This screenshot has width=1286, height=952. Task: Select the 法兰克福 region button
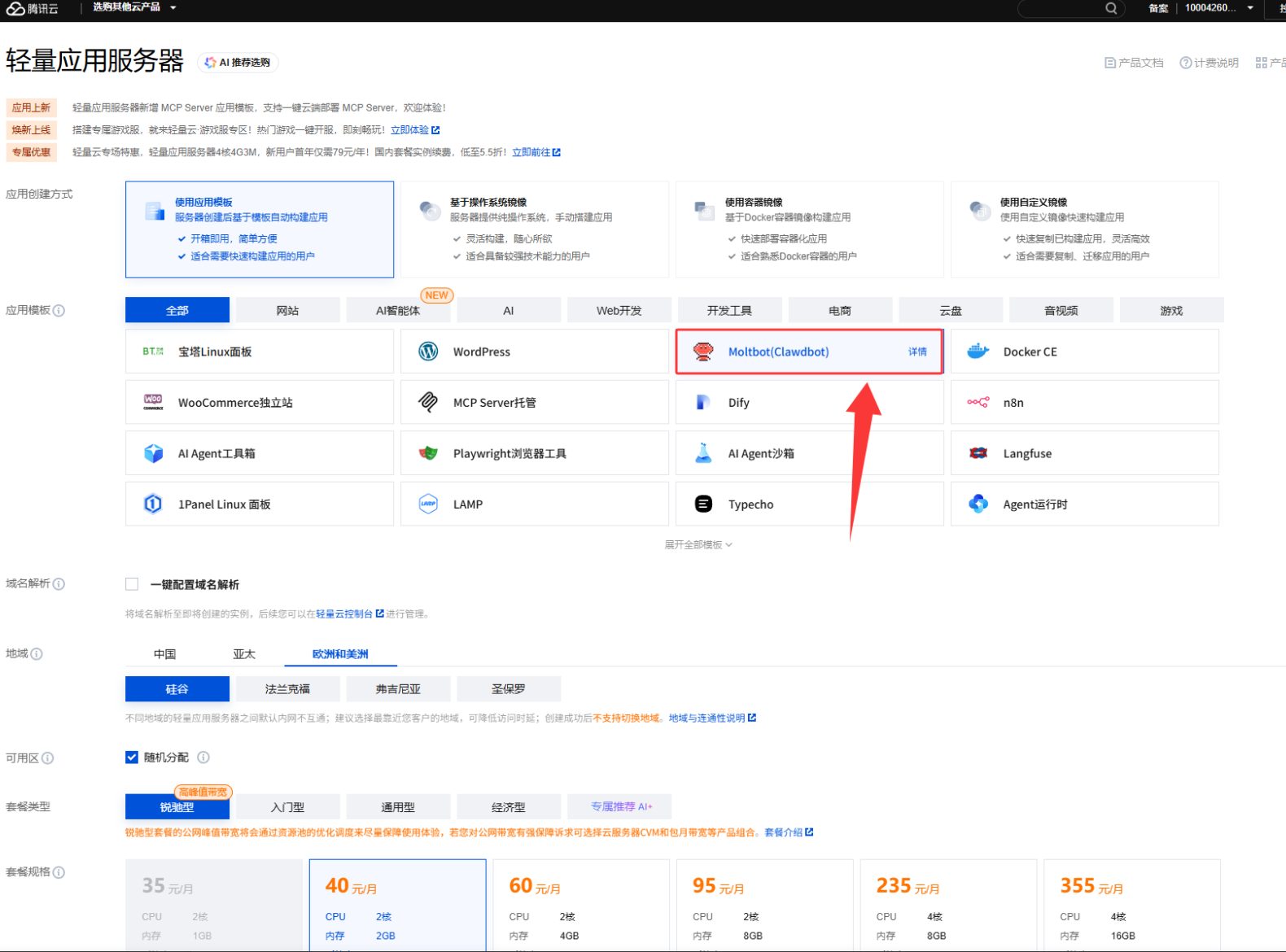coord(287,688)
